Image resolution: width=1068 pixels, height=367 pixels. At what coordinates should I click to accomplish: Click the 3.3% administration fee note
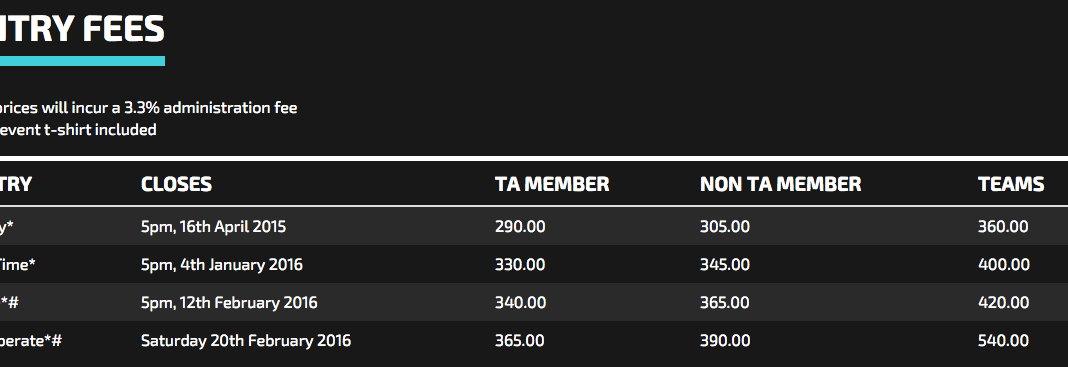pyautogui.click(x=148, y=108)
